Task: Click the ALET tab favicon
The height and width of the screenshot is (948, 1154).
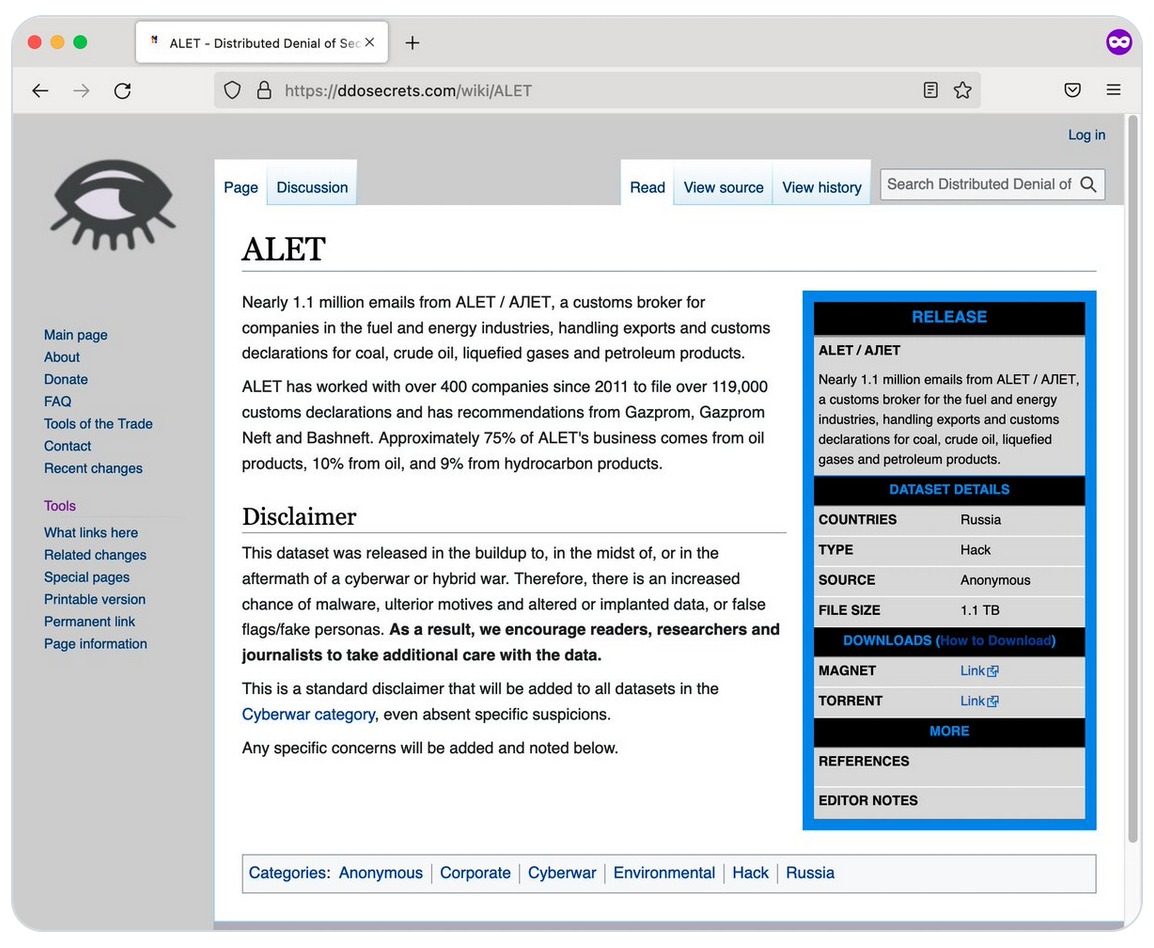Action: (155, 42)
